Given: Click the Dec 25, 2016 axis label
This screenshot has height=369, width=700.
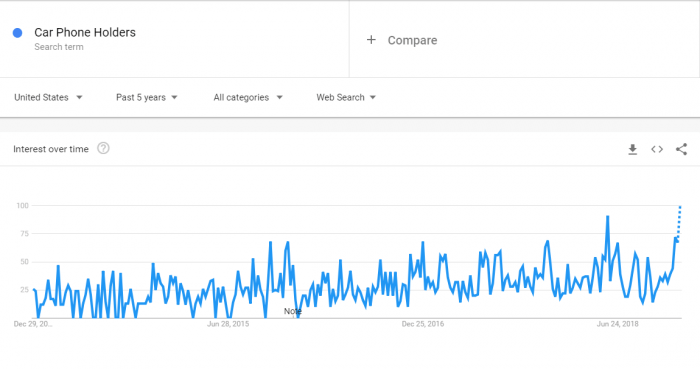Looking at the screenshot, I should (423, 324).
